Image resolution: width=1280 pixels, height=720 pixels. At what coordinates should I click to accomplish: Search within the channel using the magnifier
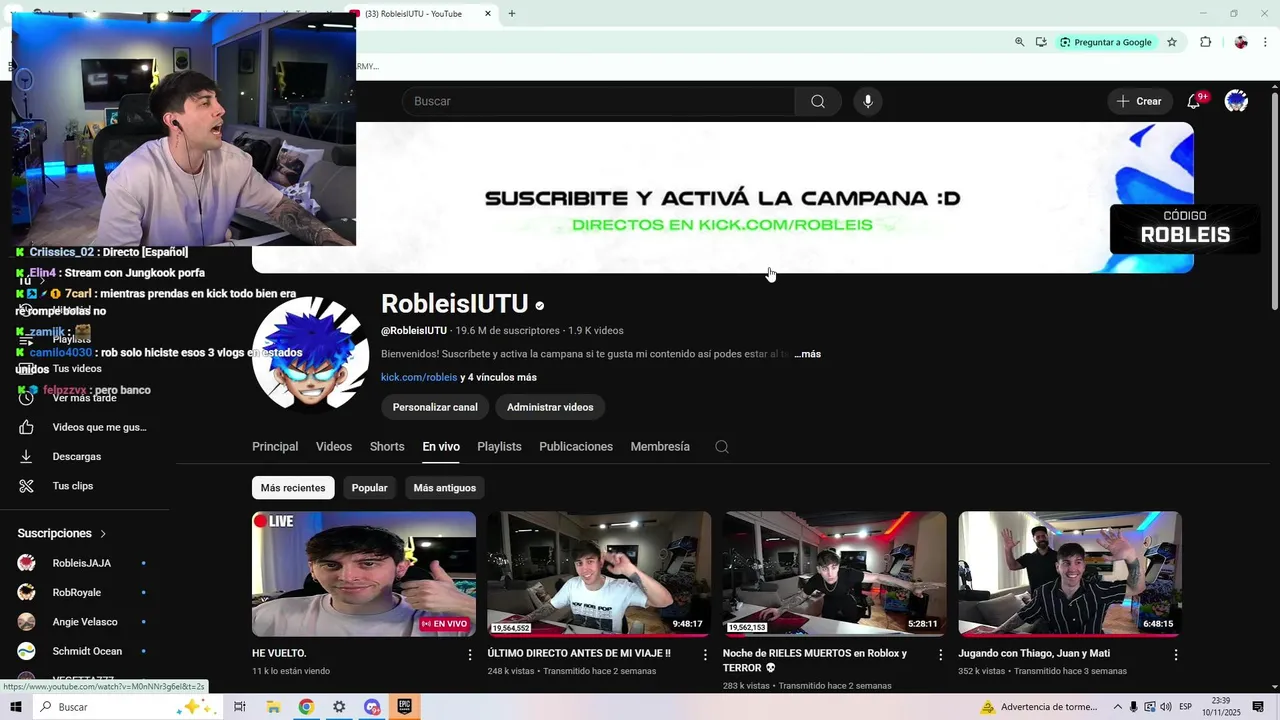(x=722, y=447)
